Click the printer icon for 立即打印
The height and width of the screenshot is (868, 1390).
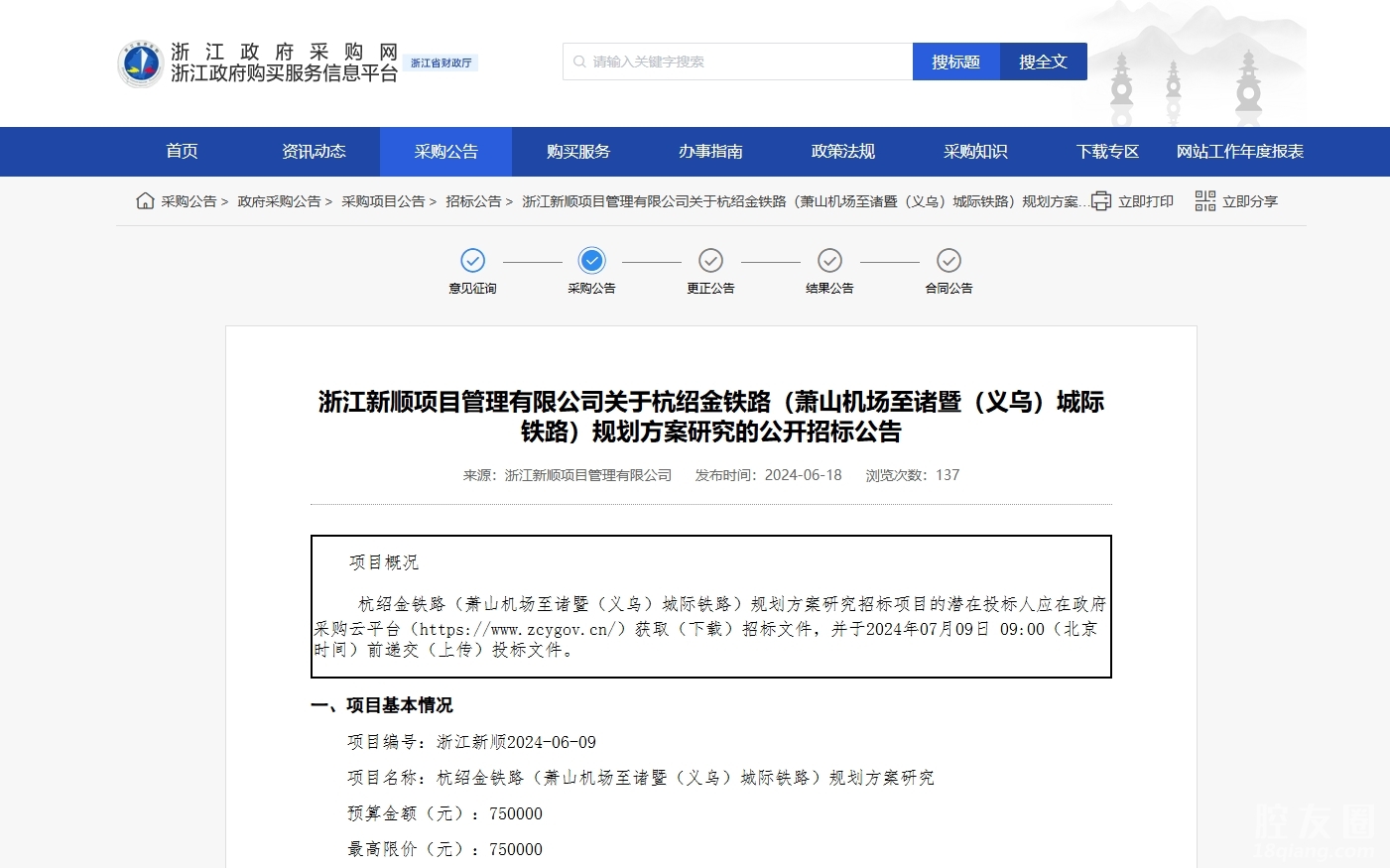(1100, 201)
